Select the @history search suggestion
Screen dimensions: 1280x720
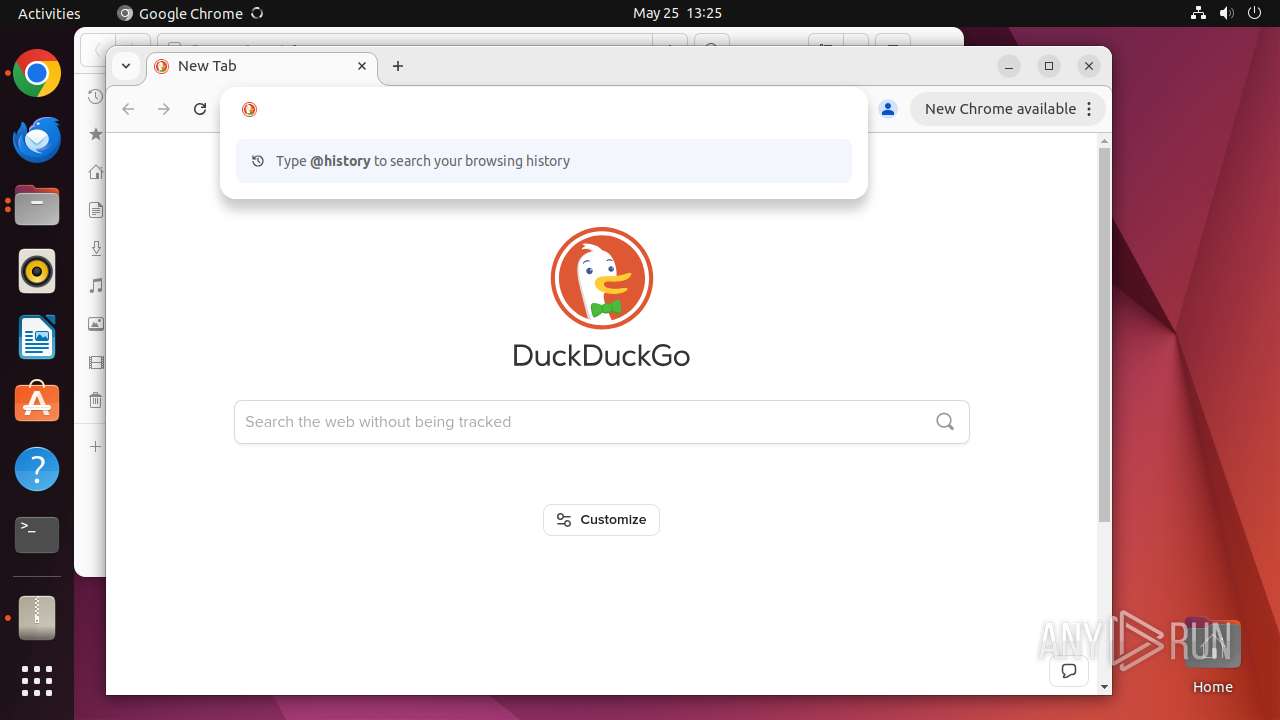click(x=544, y=161)
